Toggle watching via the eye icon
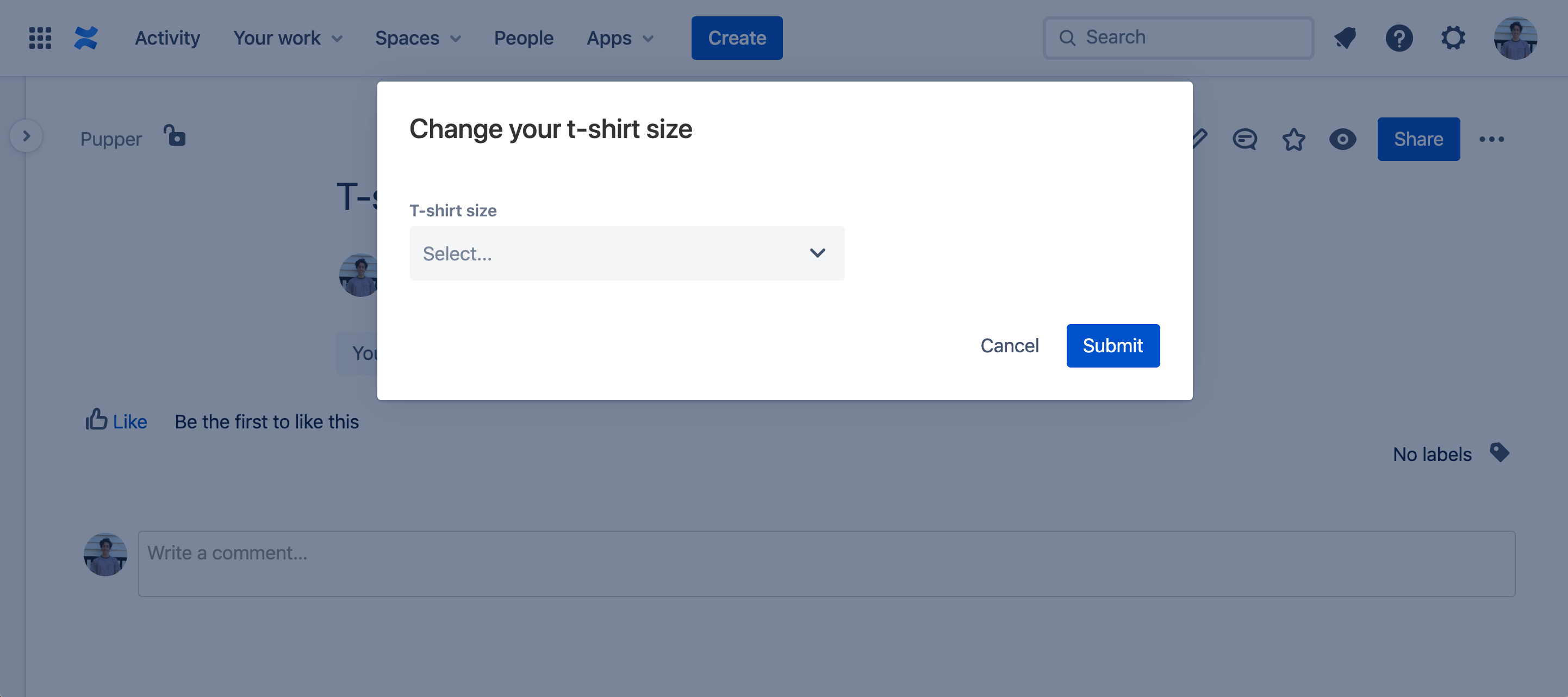This screenshot has height=697, width=1568. [1343, 139]
